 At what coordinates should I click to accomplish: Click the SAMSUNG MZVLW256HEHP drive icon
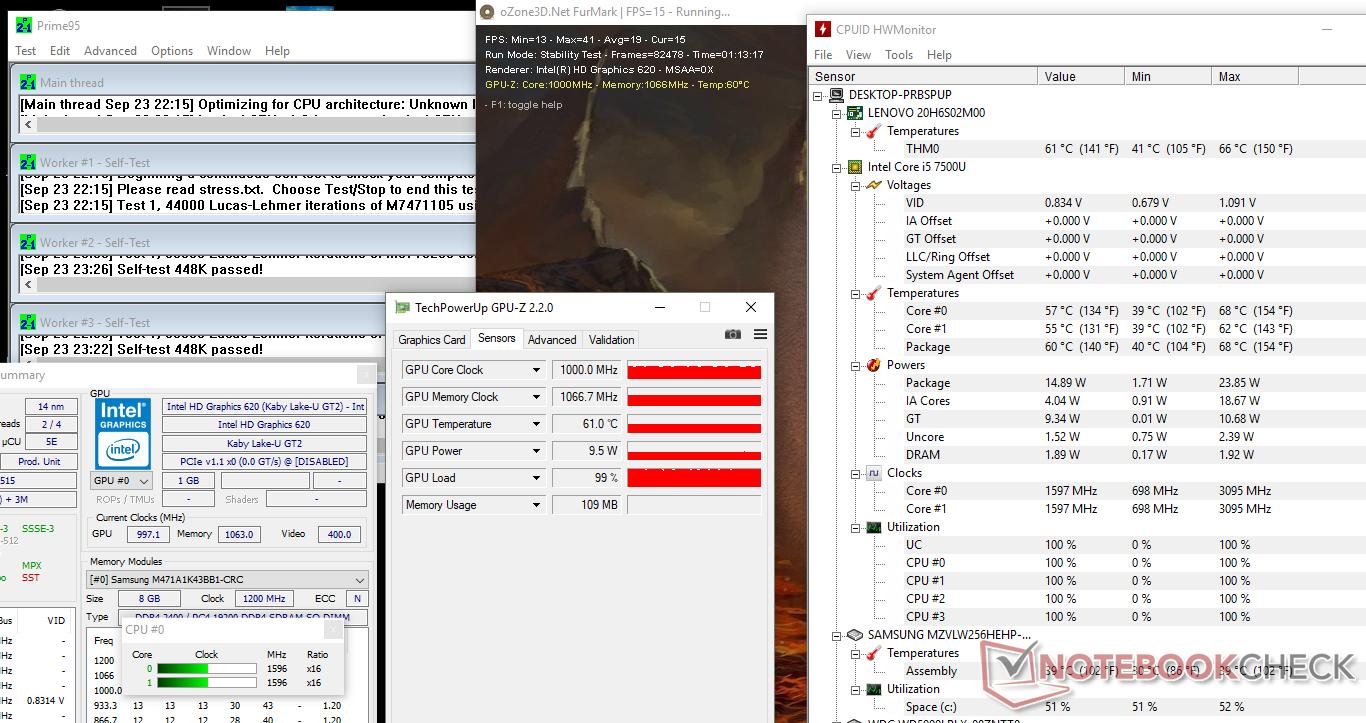coord(855,635)
